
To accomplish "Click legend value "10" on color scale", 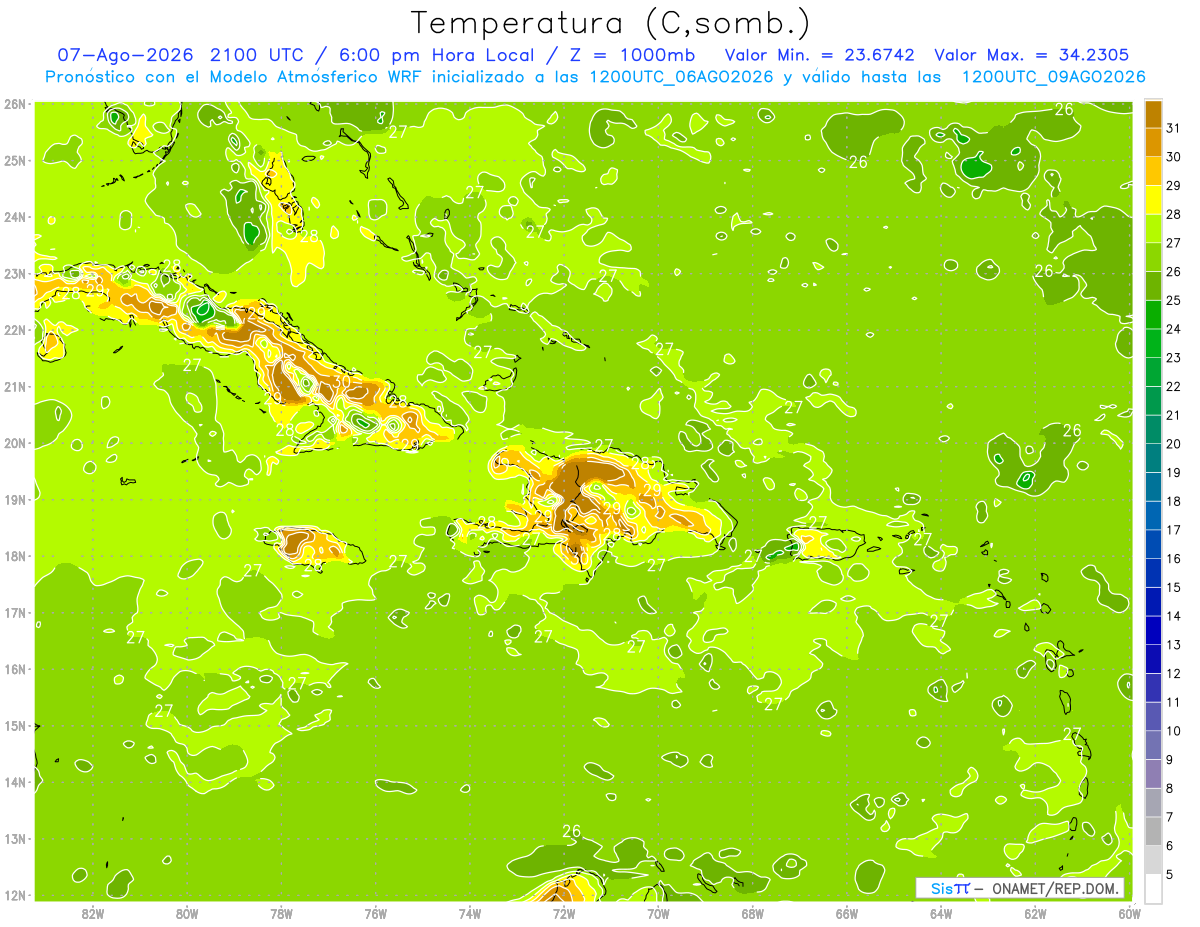I will click(x=1174, y=731).
